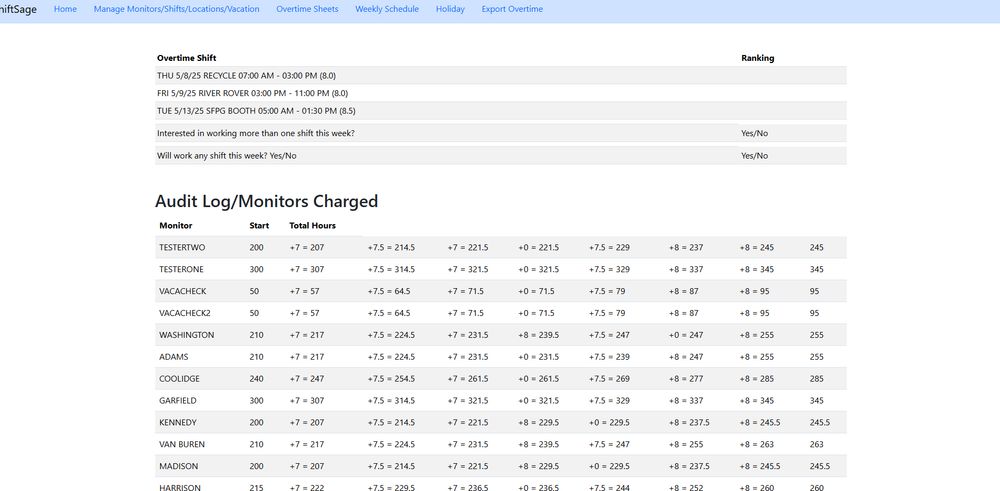The height and width of the screenshot is (491, 1000).
Task: Click VACACHECK '+7.5 = 64.5' cell
Action: [x=389, y=291]
